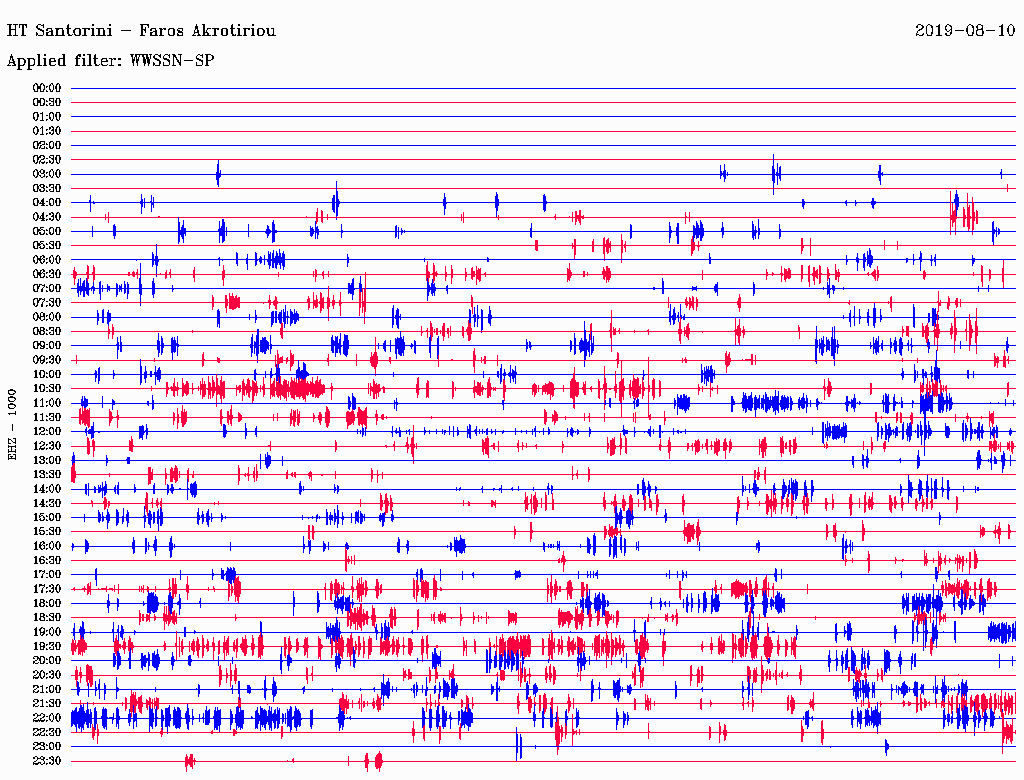Screen dimensions: 1024x780
Task: Select the 10:00 time label
Action: (47, 374)
